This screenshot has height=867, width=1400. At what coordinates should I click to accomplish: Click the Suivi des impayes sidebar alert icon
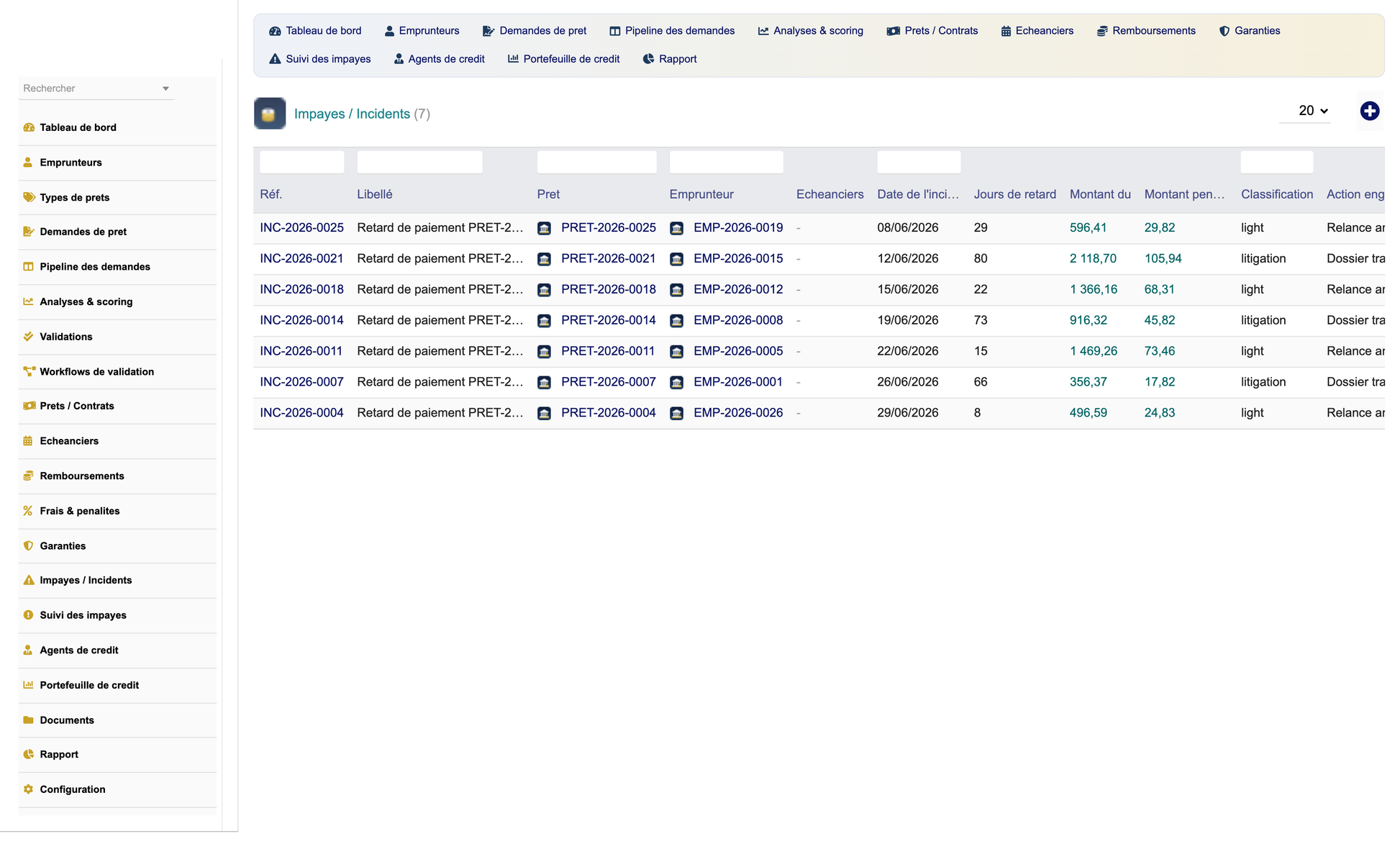28,615
